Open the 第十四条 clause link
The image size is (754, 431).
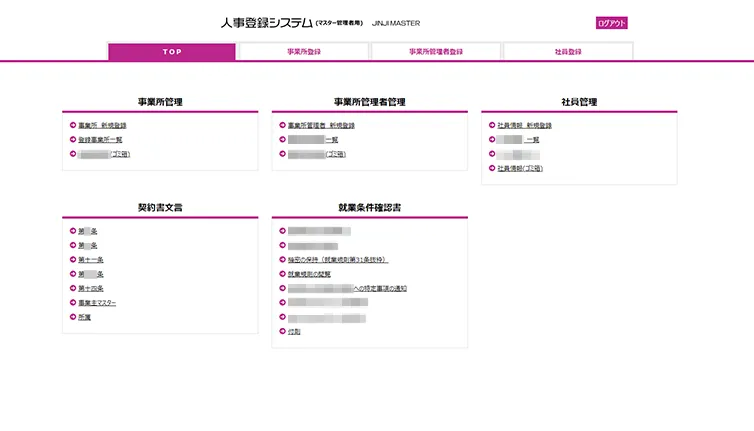(91, 289)
